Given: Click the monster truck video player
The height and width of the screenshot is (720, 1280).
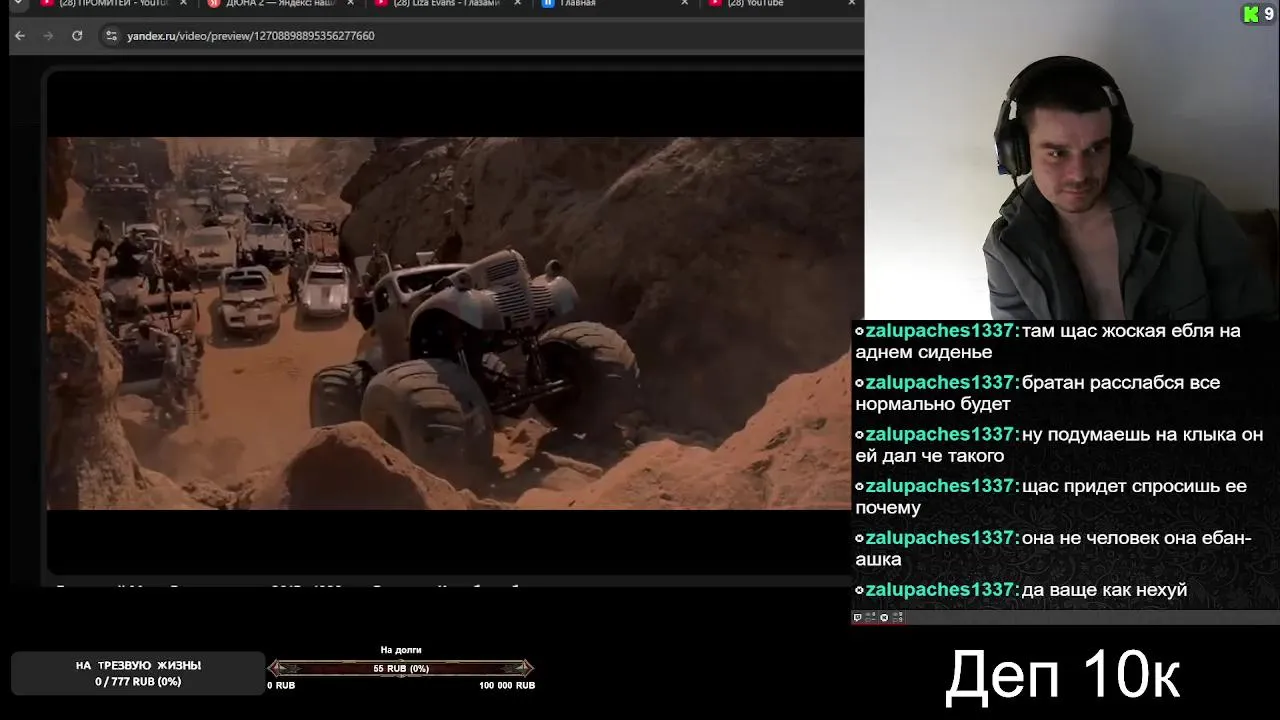Looking at the screenshot, I should pyautogui.click(x=455, y=323).
